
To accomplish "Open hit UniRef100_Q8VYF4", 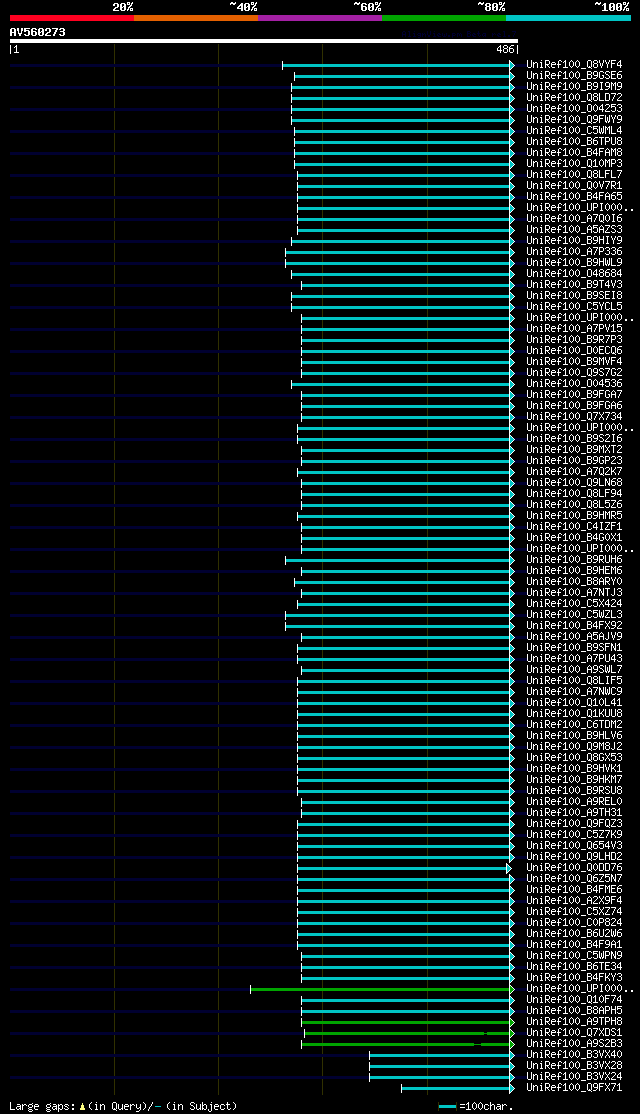I will [x=575, y=65].
